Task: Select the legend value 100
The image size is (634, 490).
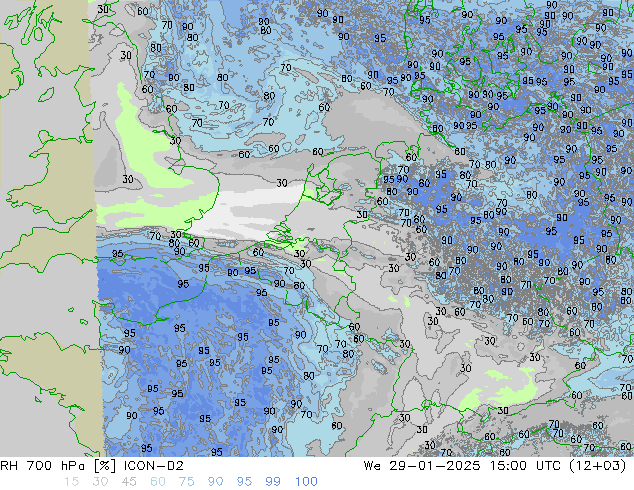Action: (306, 482)
